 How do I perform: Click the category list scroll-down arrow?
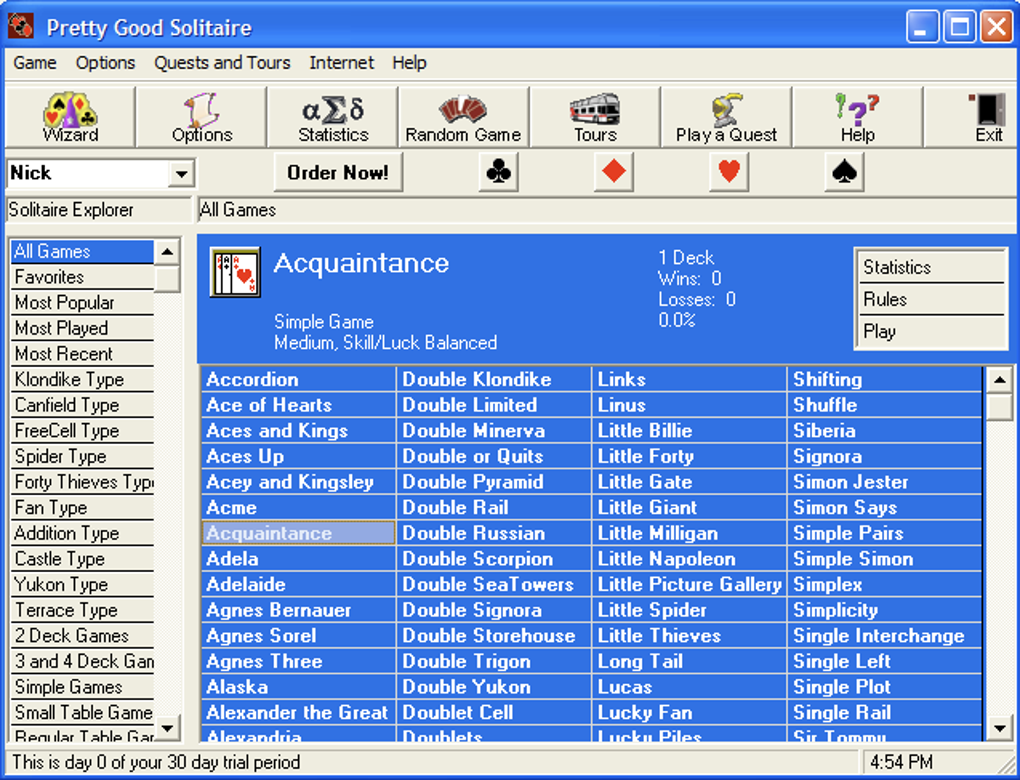[x=167, y=728]
